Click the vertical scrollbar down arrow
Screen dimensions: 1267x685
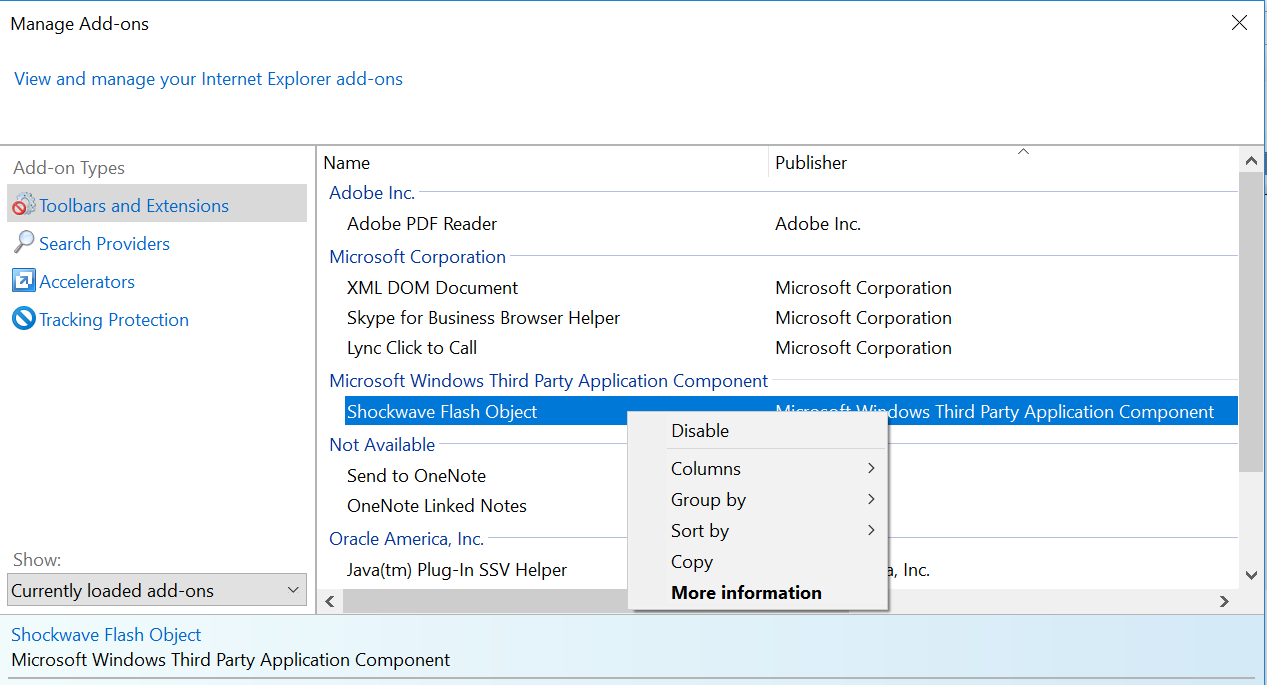tap(1250, 575)
